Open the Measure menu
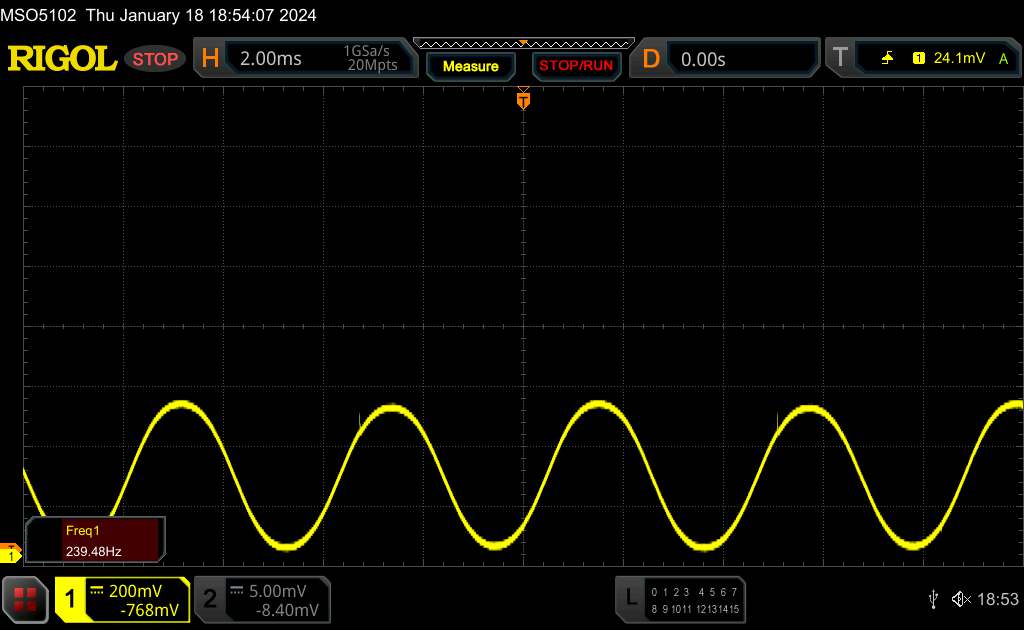Screen dimensions: 1024x630 [471, 66]
